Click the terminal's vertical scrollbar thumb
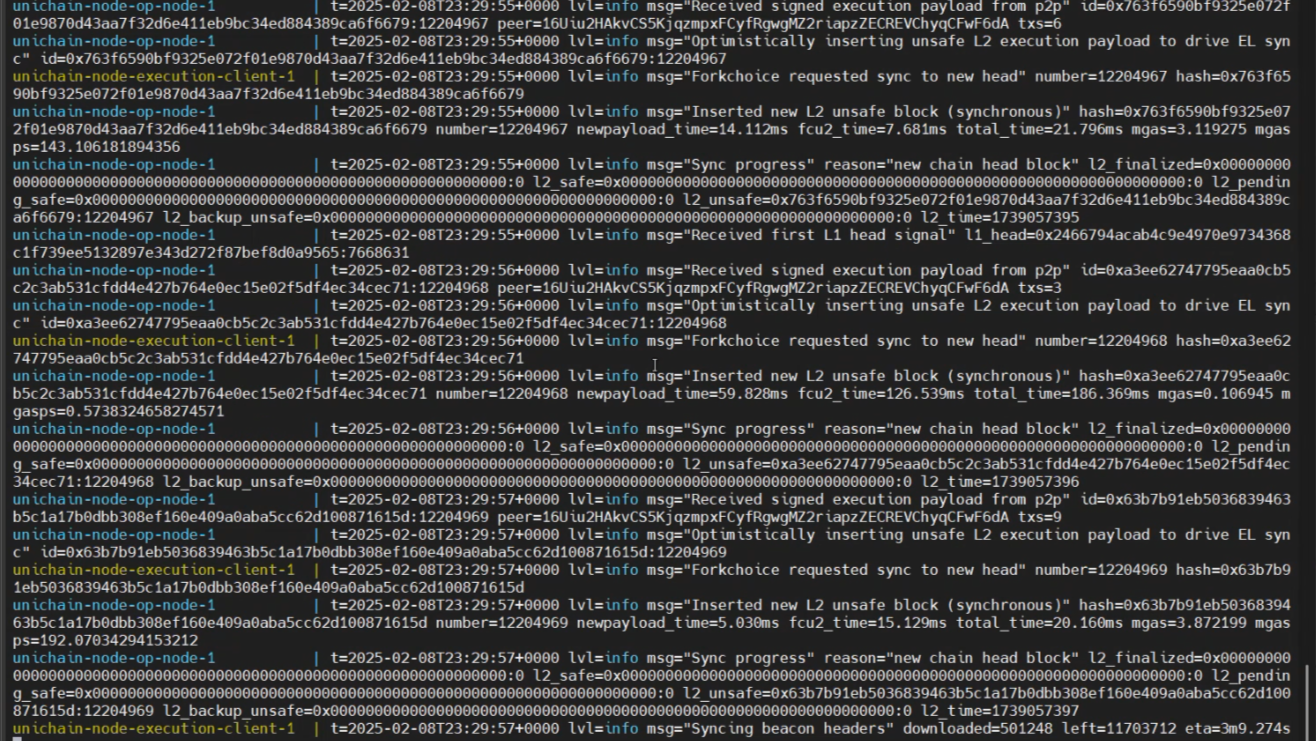 pos(1307,701)
